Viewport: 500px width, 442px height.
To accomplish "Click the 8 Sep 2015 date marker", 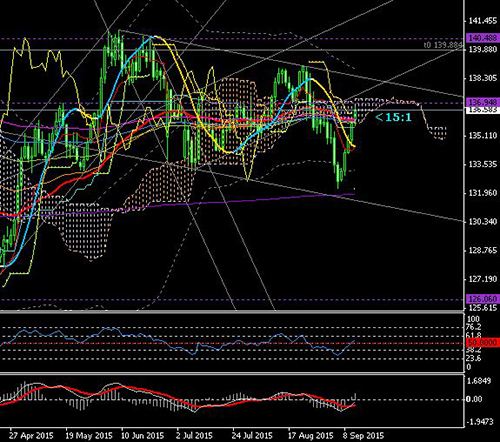I will [x=363, y=435].
